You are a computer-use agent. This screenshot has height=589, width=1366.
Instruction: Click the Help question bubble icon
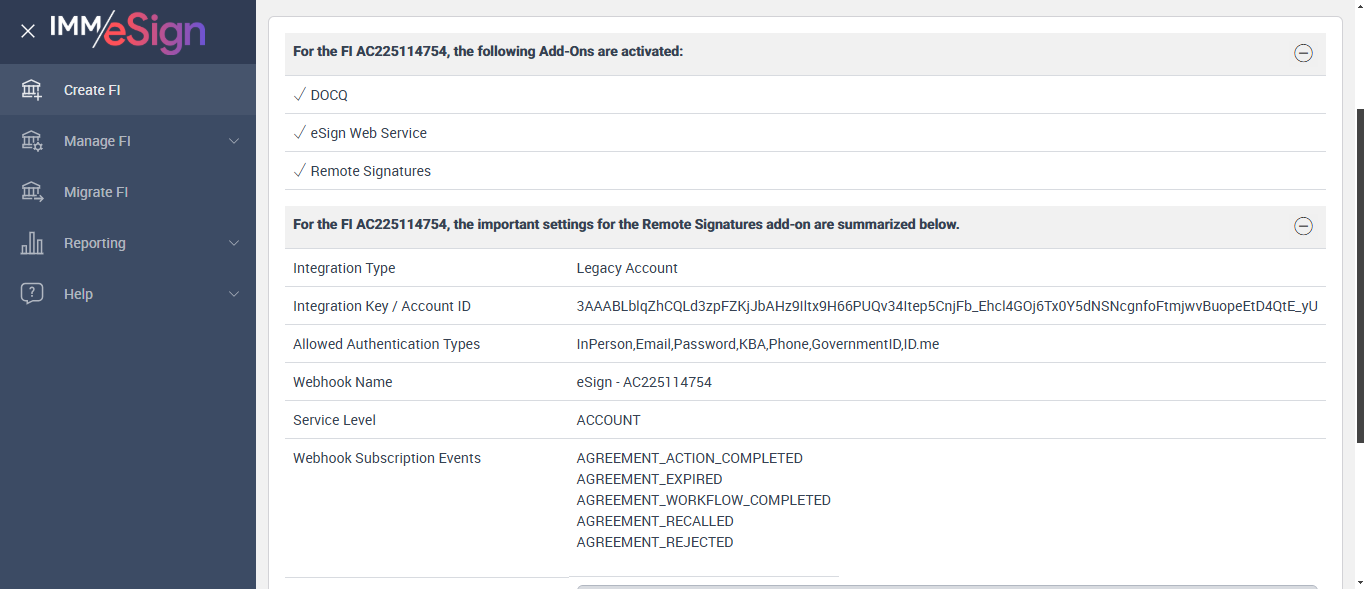[x=32, y=294]
